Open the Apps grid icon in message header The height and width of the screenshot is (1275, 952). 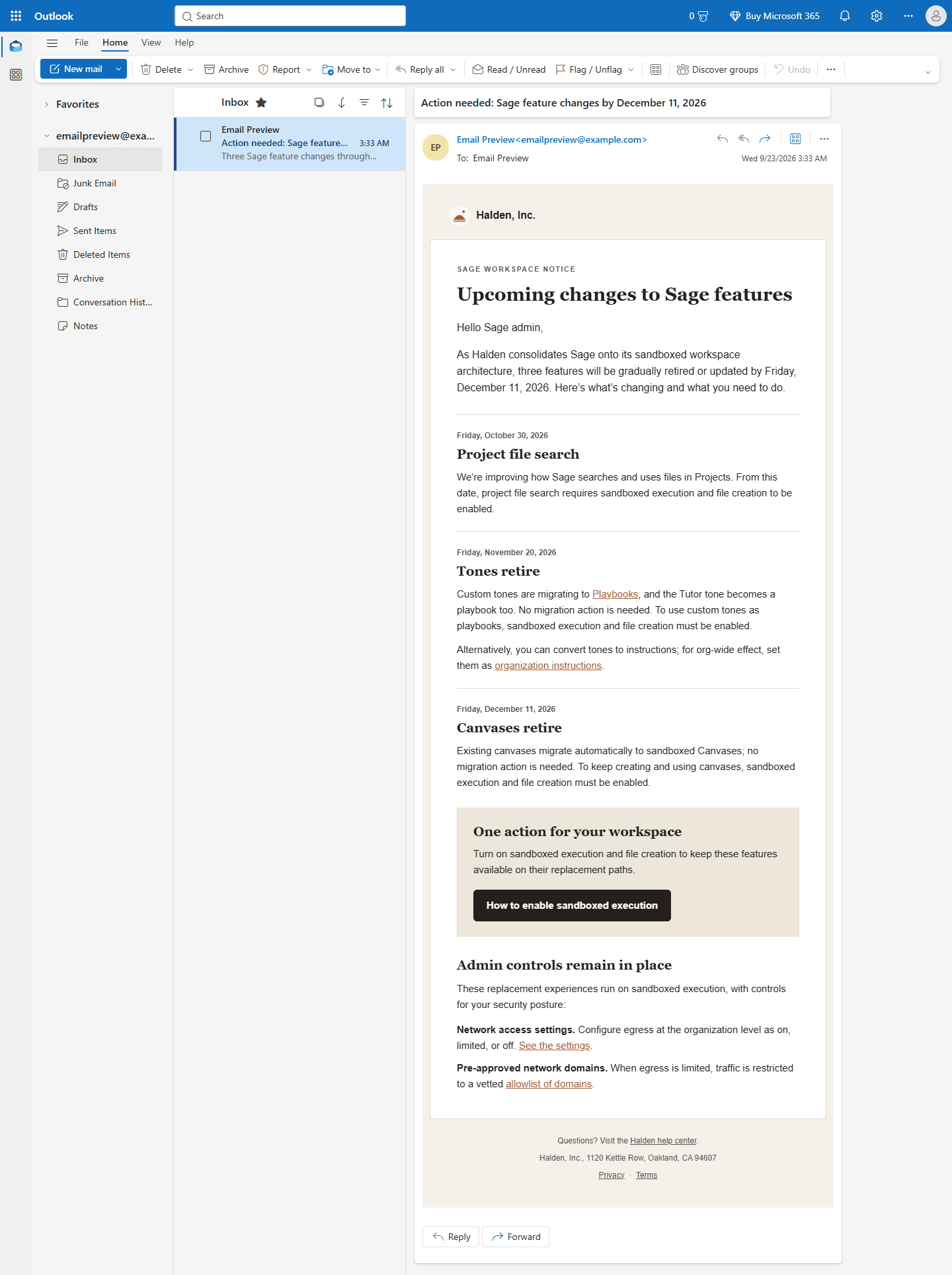click(x=795, y=139)
